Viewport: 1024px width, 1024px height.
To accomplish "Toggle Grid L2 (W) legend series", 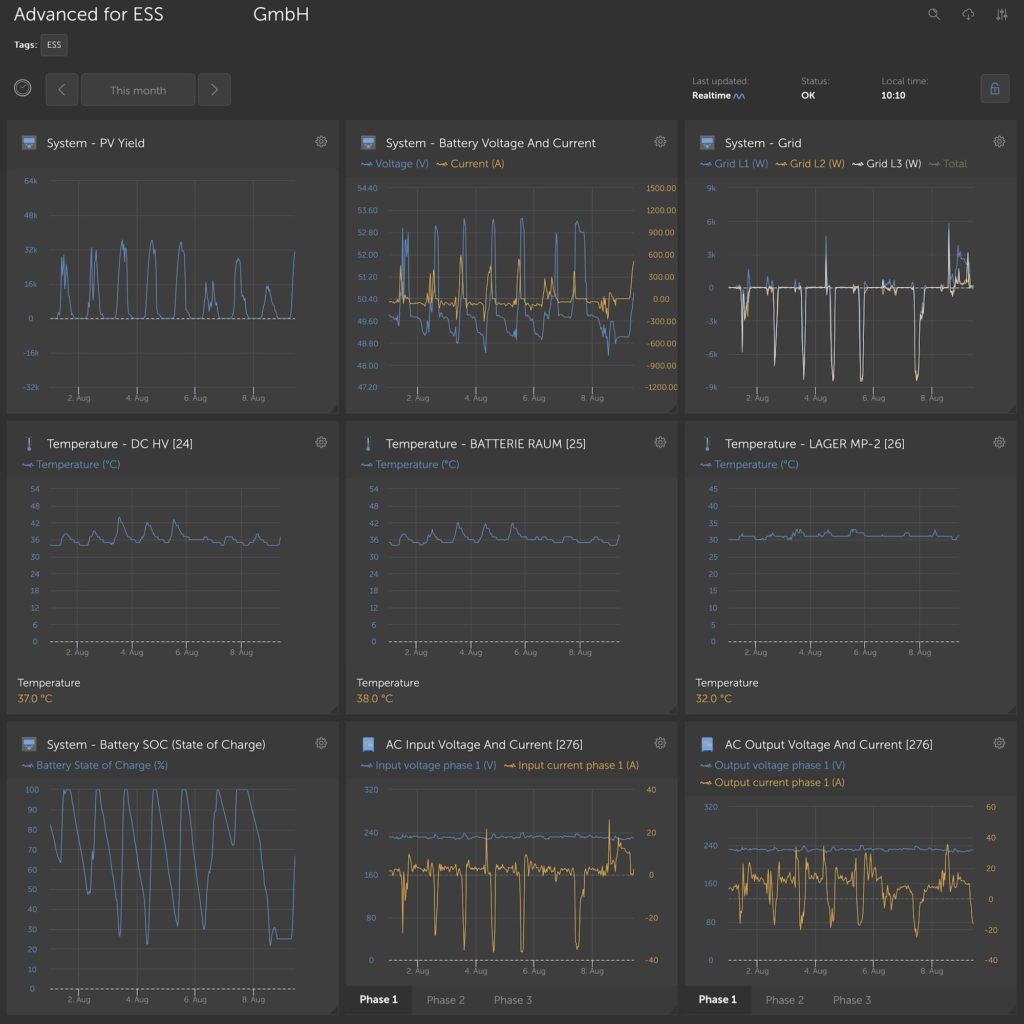I will (810, 164).
